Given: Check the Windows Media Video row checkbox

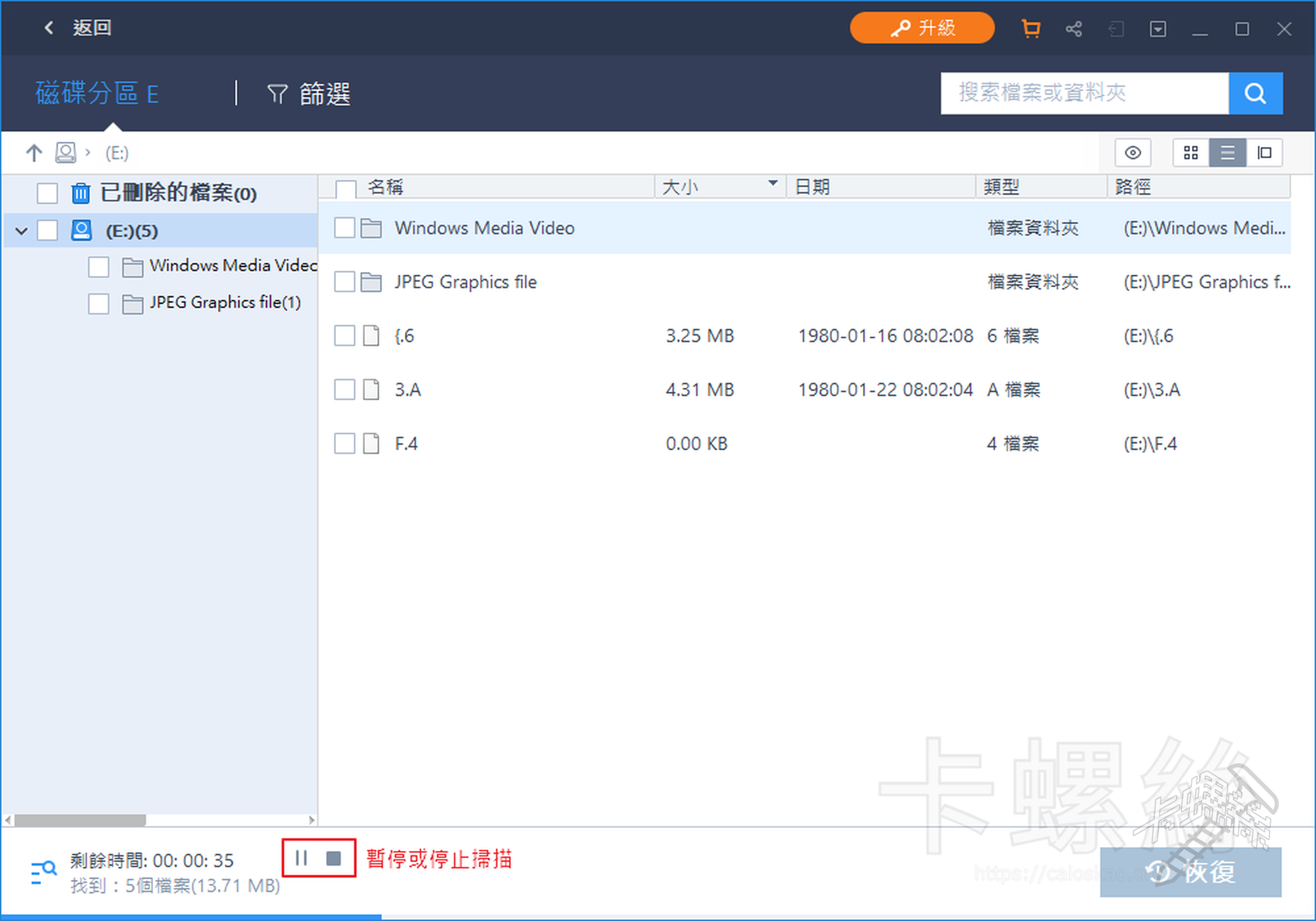Looking at the screenshot, I should [x=344, y=228].
